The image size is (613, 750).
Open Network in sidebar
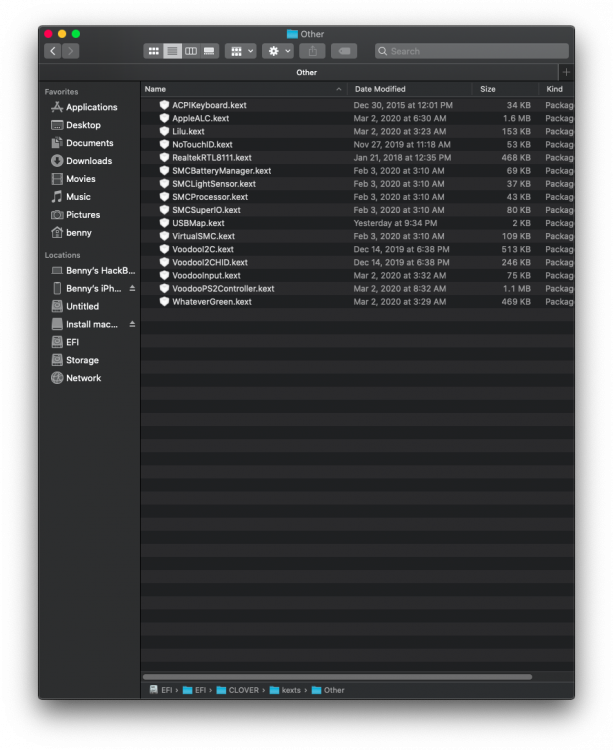tap(83, 378)
